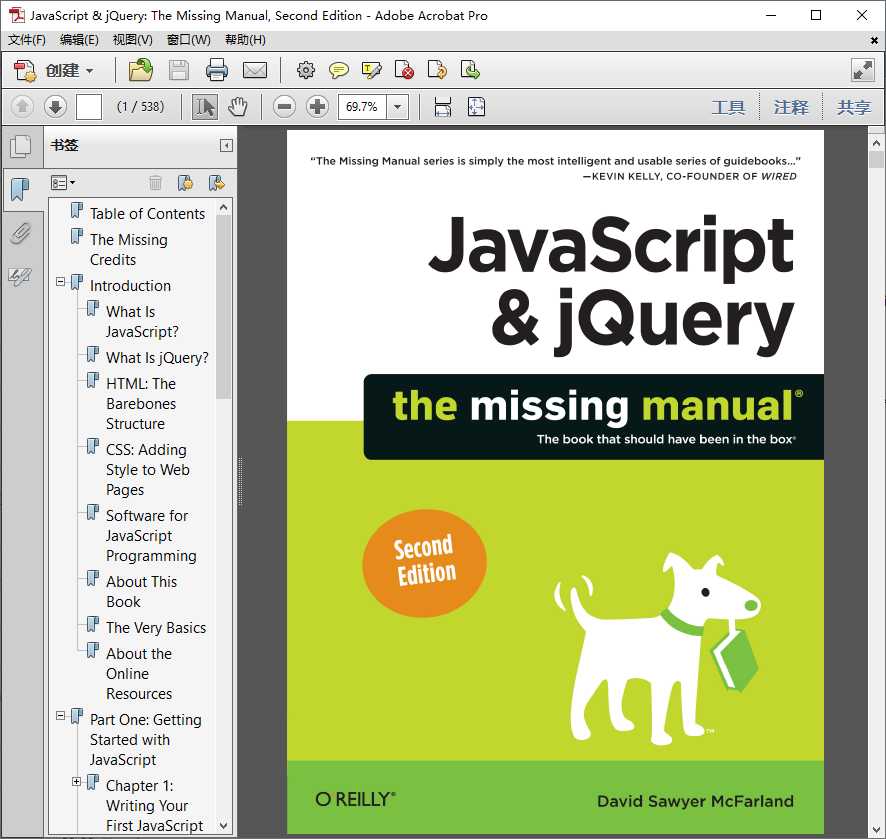Go to previous page arrow
Screen dimensions: 886x839
pyautogui.click(x=22, y=106)
